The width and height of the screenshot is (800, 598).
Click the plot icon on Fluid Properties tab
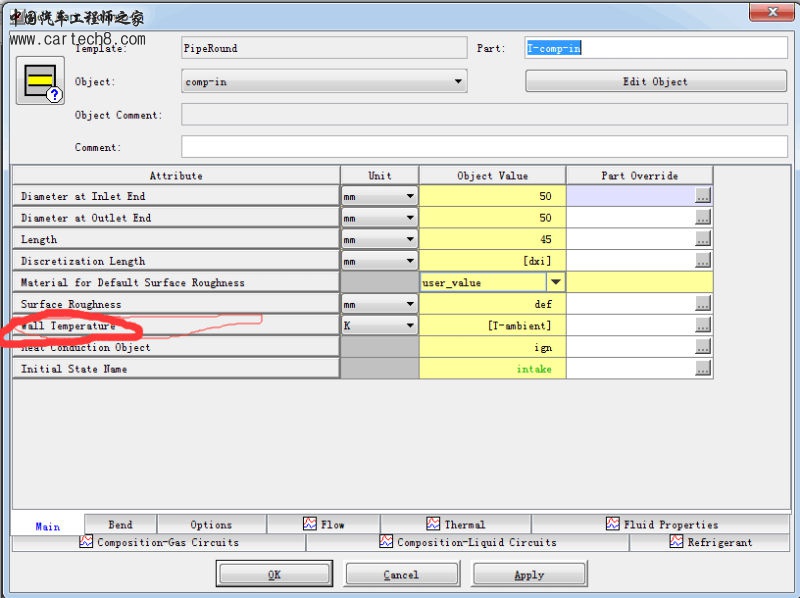pyautogui.click(x=613, y=524)
